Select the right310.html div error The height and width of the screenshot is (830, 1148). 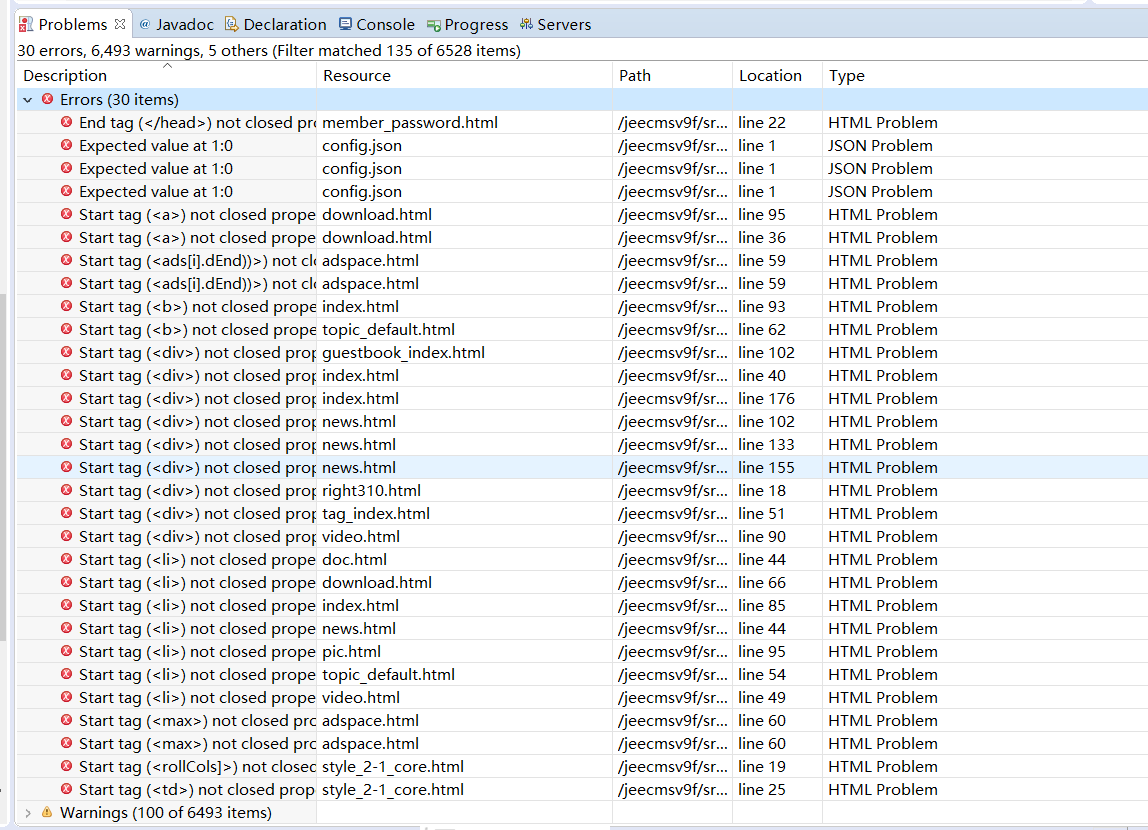[x=371, y=490]
